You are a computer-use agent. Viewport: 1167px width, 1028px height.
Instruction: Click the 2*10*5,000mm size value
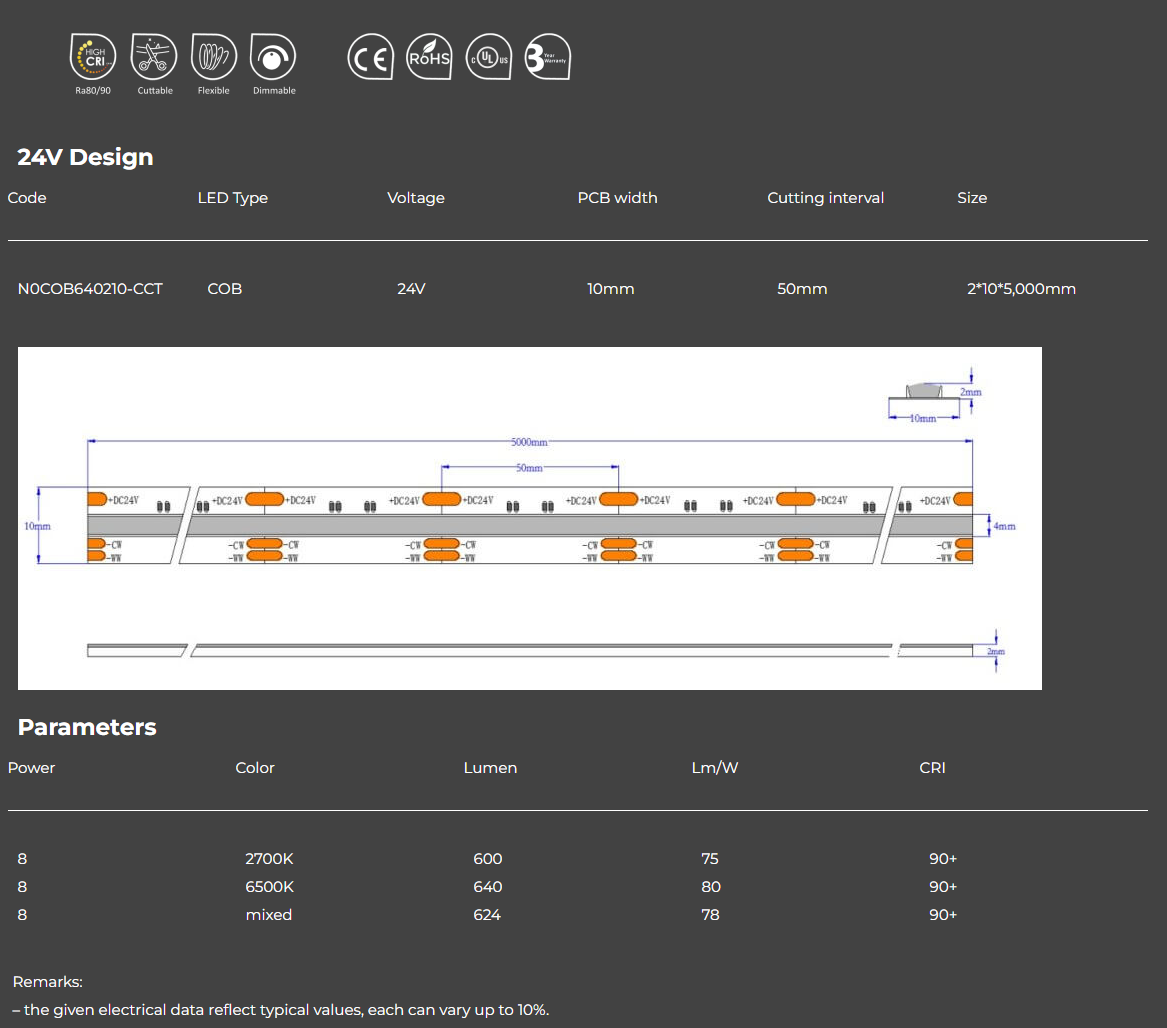1021,289
